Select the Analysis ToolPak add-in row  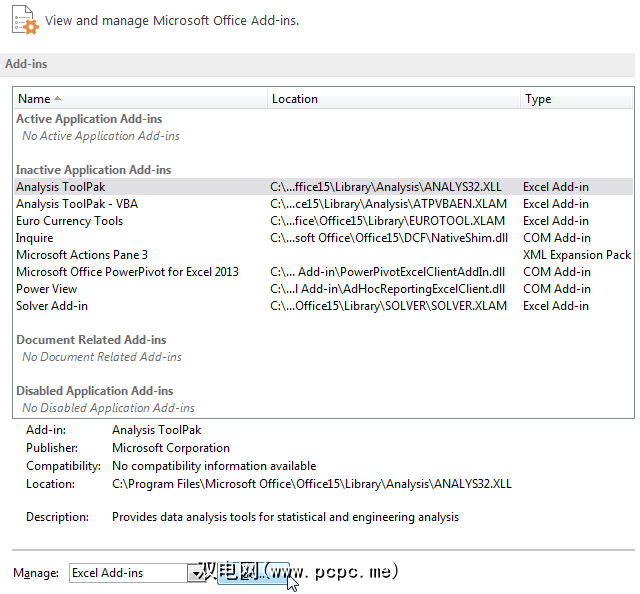point(60,187)
